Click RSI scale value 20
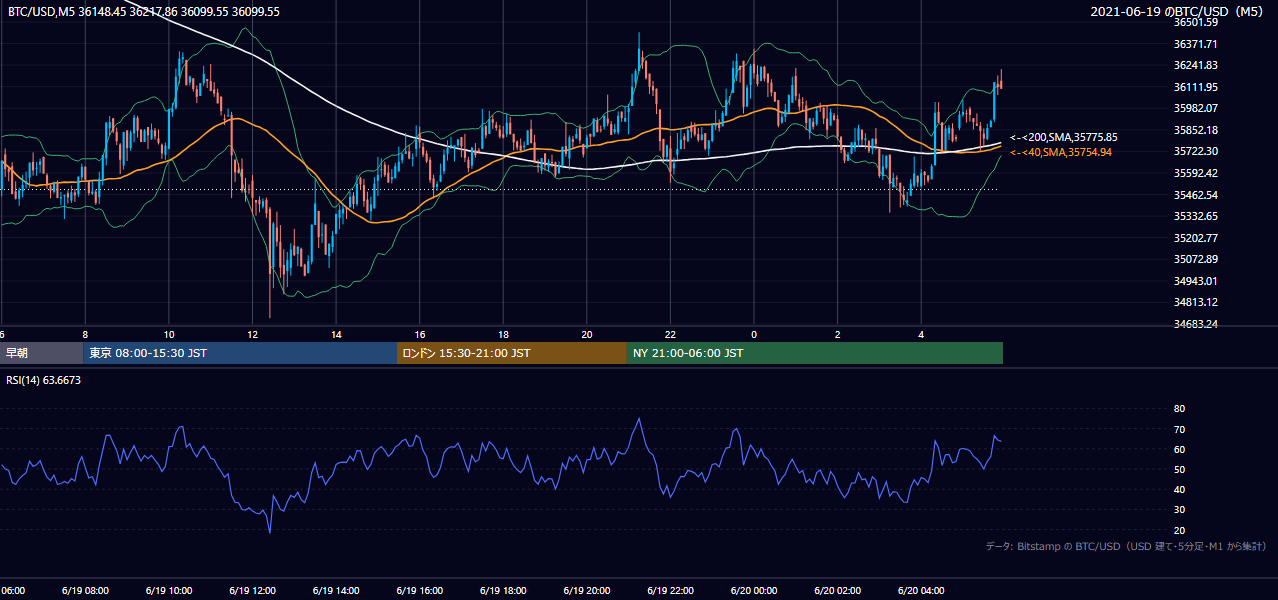 coord(1179,530)
